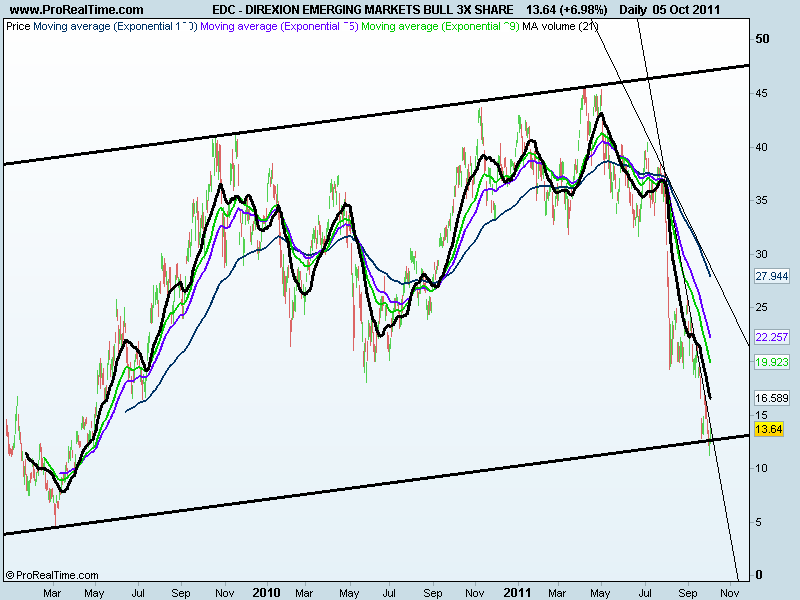Click the 40 price axis label
800x600 pixels.
[762, 147]
